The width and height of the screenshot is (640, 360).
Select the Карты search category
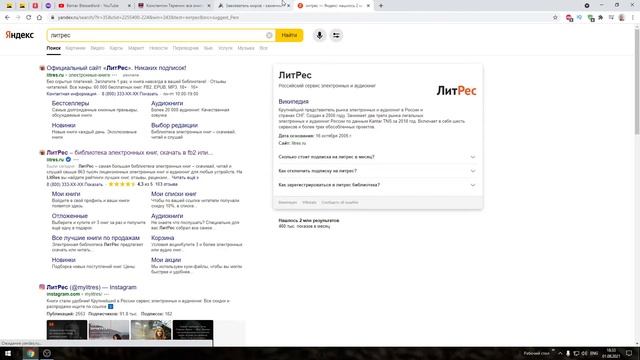116,48
